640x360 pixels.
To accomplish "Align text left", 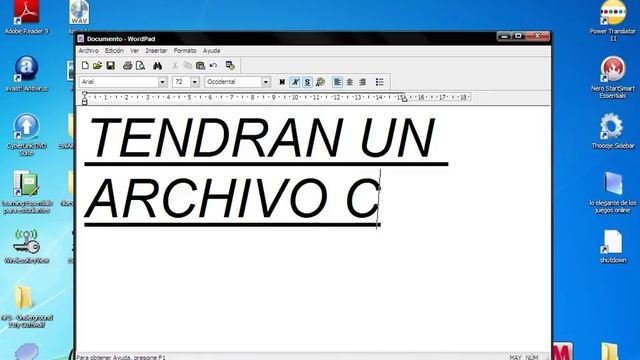I will 337,82.
